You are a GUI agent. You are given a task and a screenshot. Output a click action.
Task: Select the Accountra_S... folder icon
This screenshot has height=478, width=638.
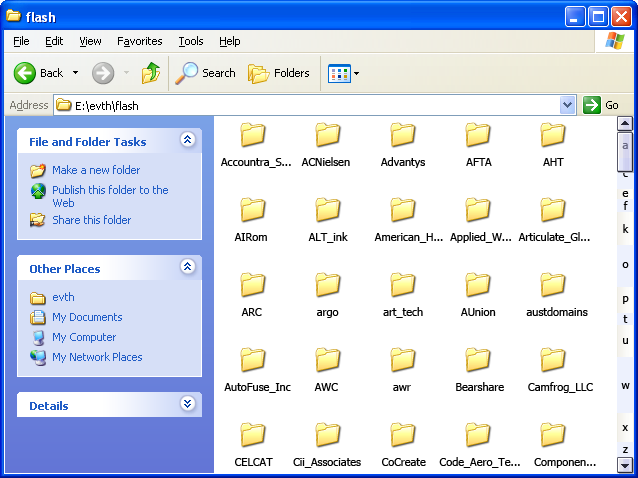(x=252, y=134)
